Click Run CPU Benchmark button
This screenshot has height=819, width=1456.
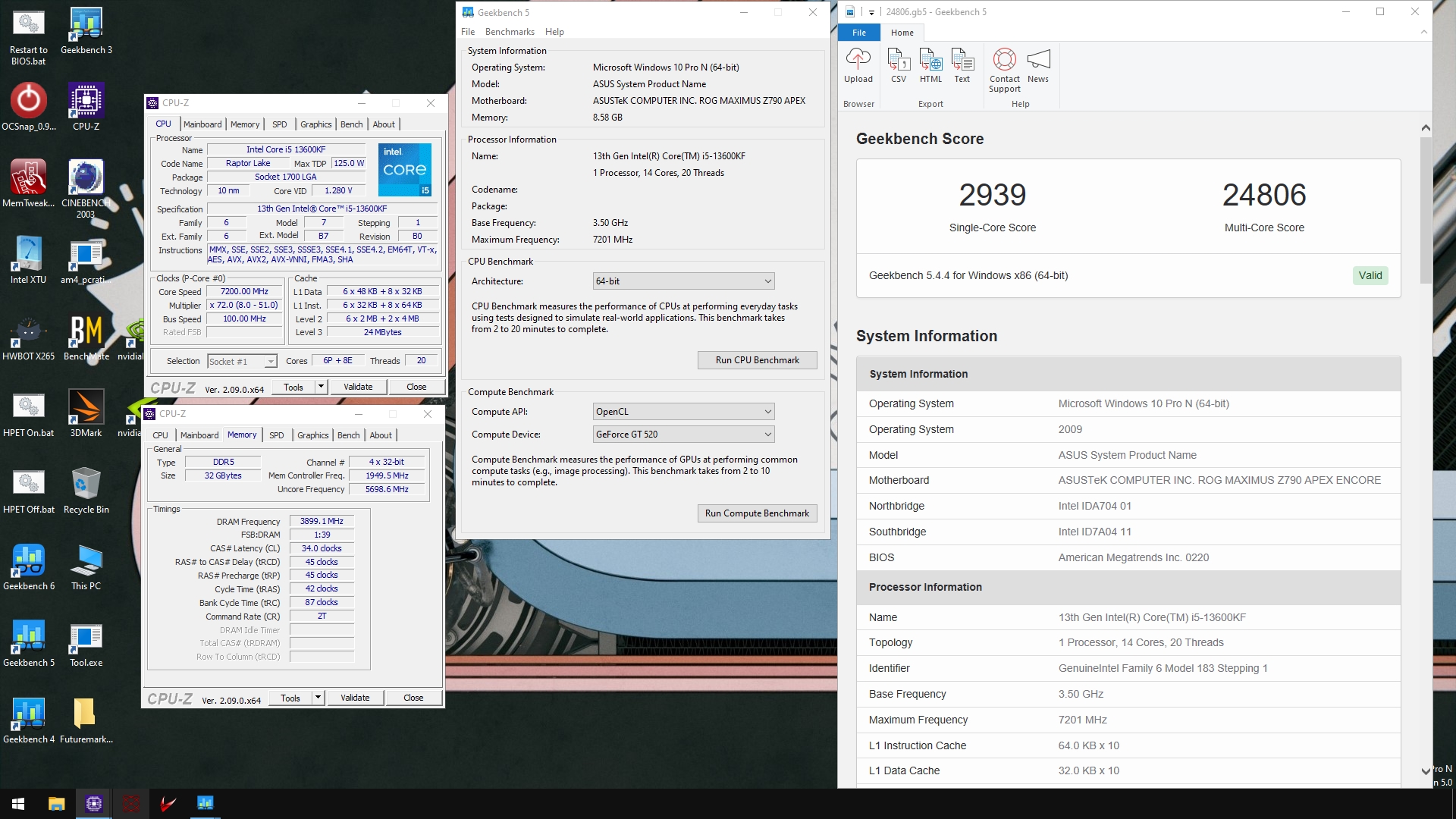757,360
